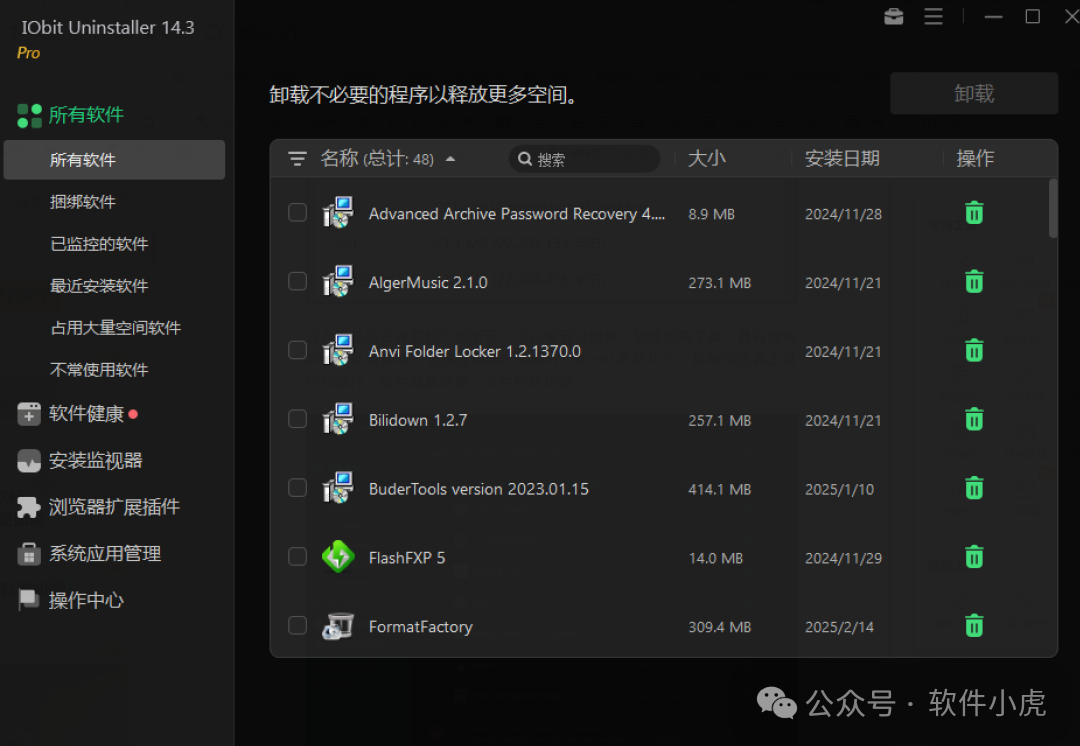Open 已监控的软件 in the sidebar
1080x746 pixels.
pyautogui.click(x=99, y=244)
